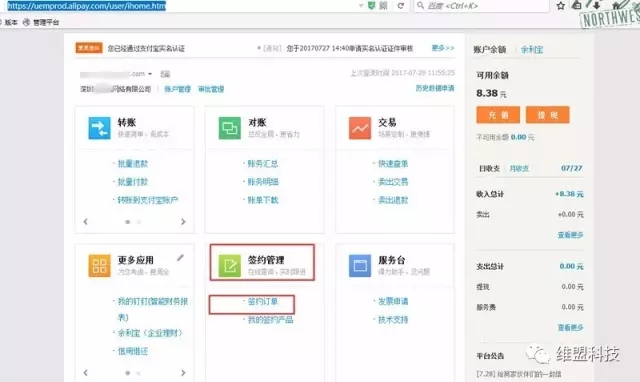
Task: Open the 管理平台 bookmark
Action: 41,22
